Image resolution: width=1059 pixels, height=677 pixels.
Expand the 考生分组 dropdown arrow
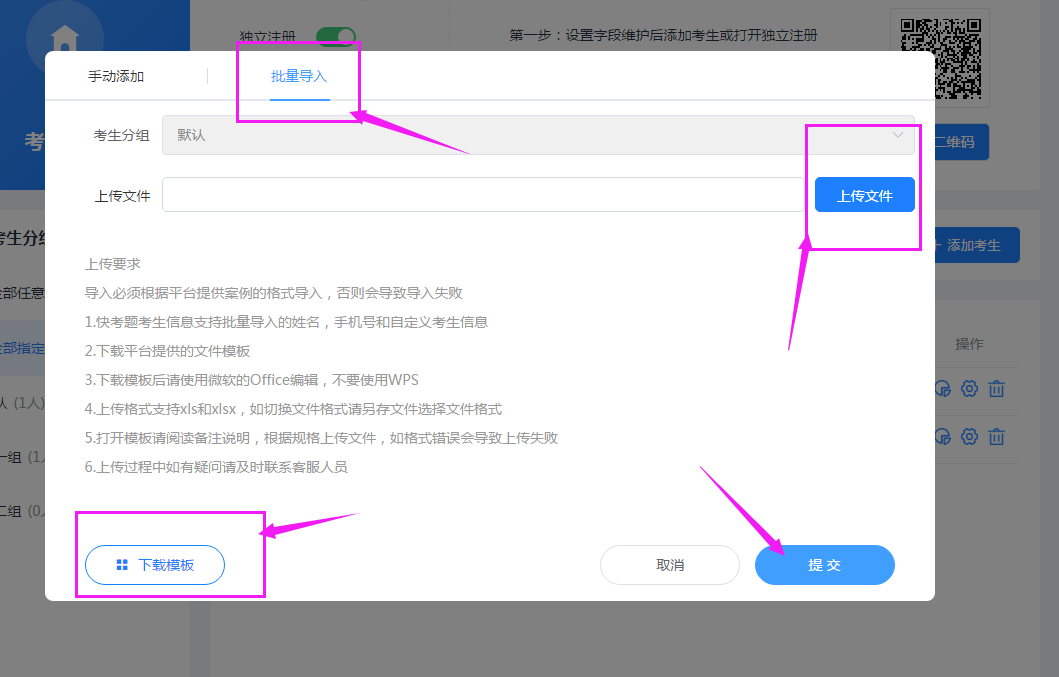[898, 135]
